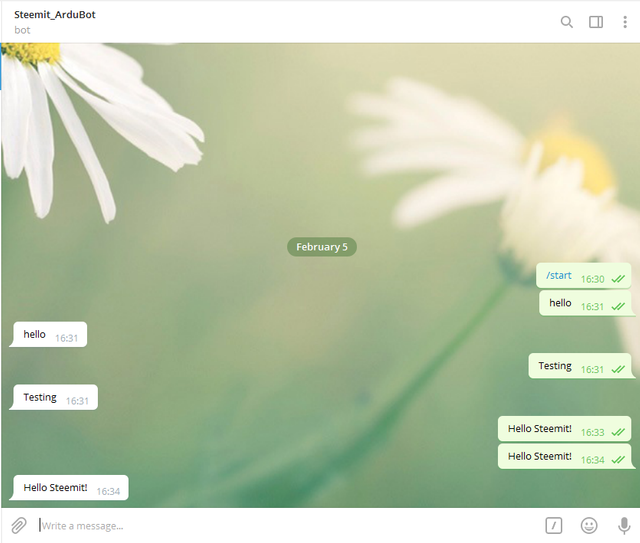This screenshot has width=640, height=543.
Task: Select the received hello message bubble
Action: tap(48, 334)
